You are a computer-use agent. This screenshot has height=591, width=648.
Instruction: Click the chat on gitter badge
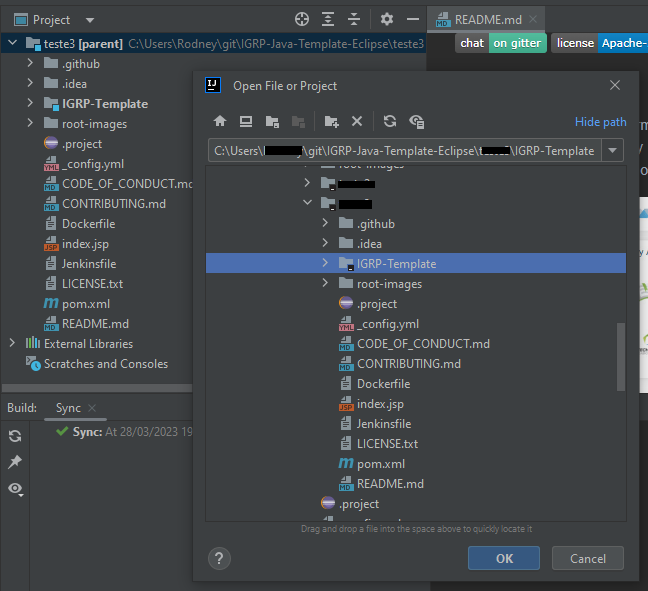(501, 43)
